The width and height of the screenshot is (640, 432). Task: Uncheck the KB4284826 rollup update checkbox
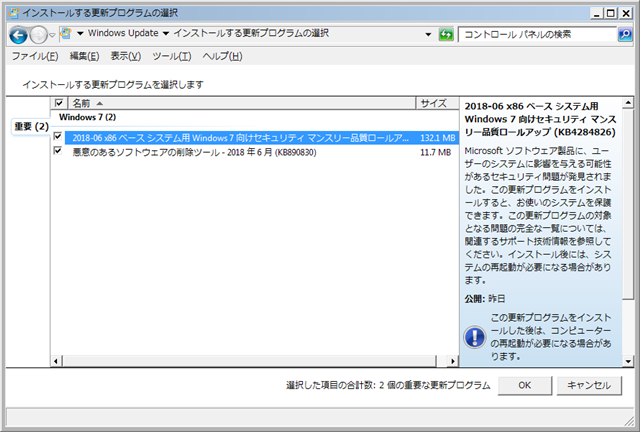pyautogui.click(x=58, y=136)
